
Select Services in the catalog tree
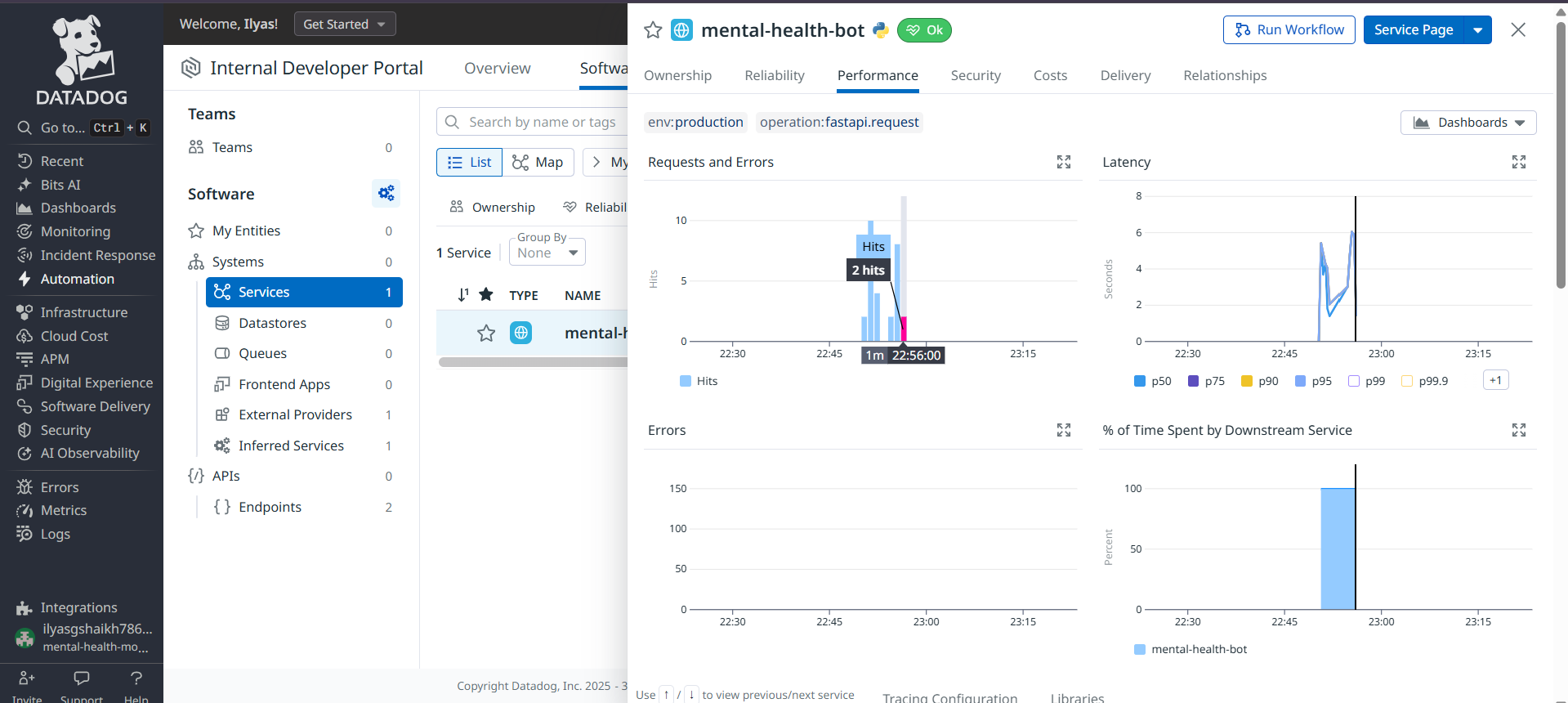point(304,292)
